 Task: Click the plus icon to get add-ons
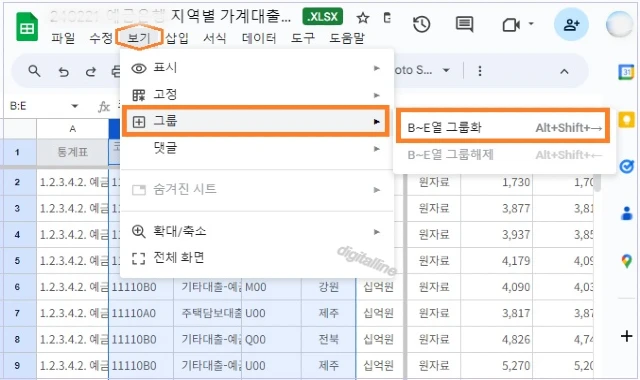627,336
